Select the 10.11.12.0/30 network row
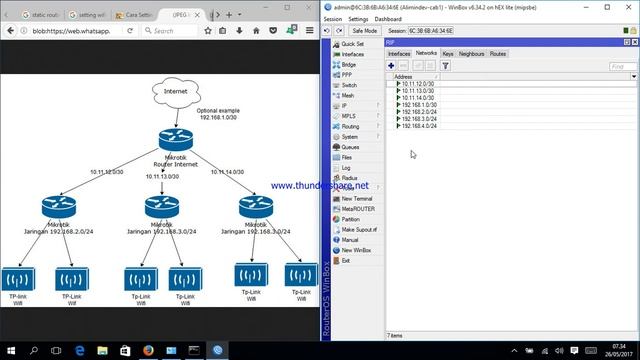Screen dimensions: 640x360 pos(511,84)
